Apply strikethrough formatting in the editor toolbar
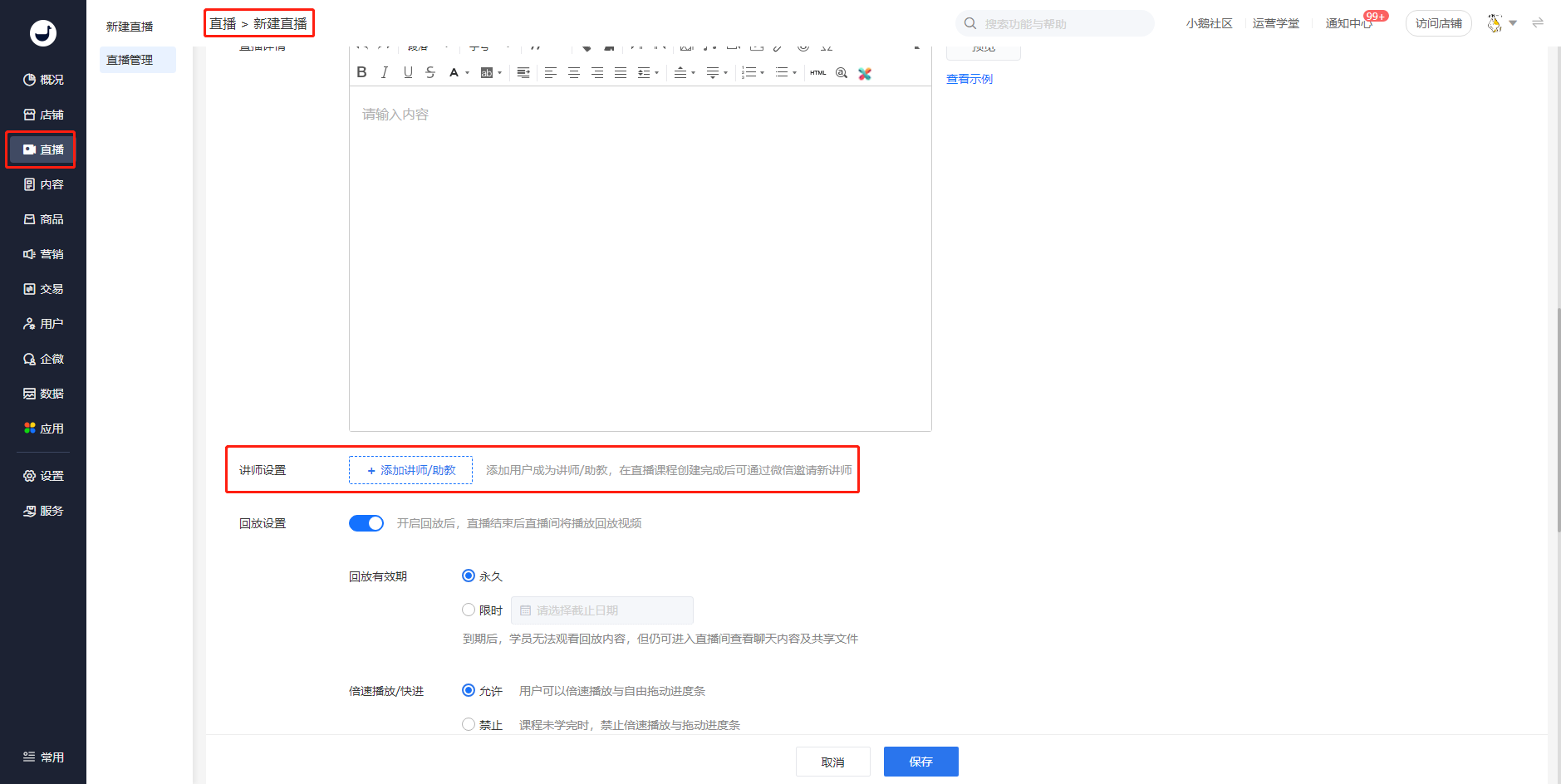 (x=430, y=73)
